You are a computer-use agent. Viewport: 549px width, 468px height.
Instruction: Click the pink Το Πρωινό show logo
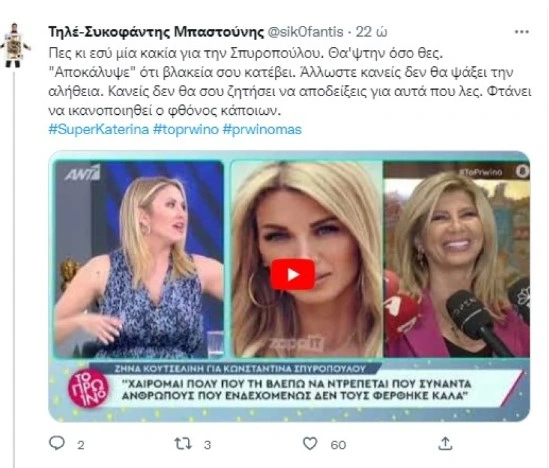tap(88, 389)
